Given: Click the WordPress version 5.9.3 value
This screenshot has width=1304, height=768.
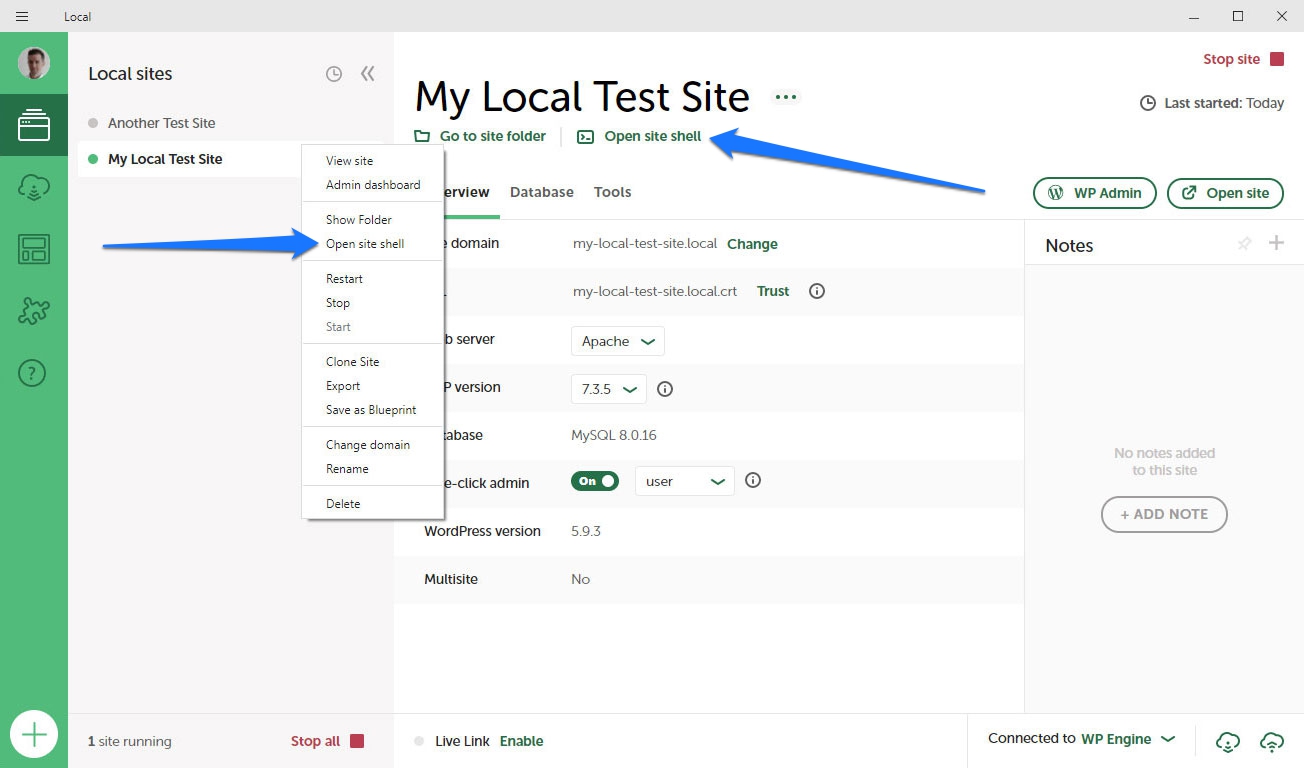Looking at the screenshot, I should click(586, 531).
